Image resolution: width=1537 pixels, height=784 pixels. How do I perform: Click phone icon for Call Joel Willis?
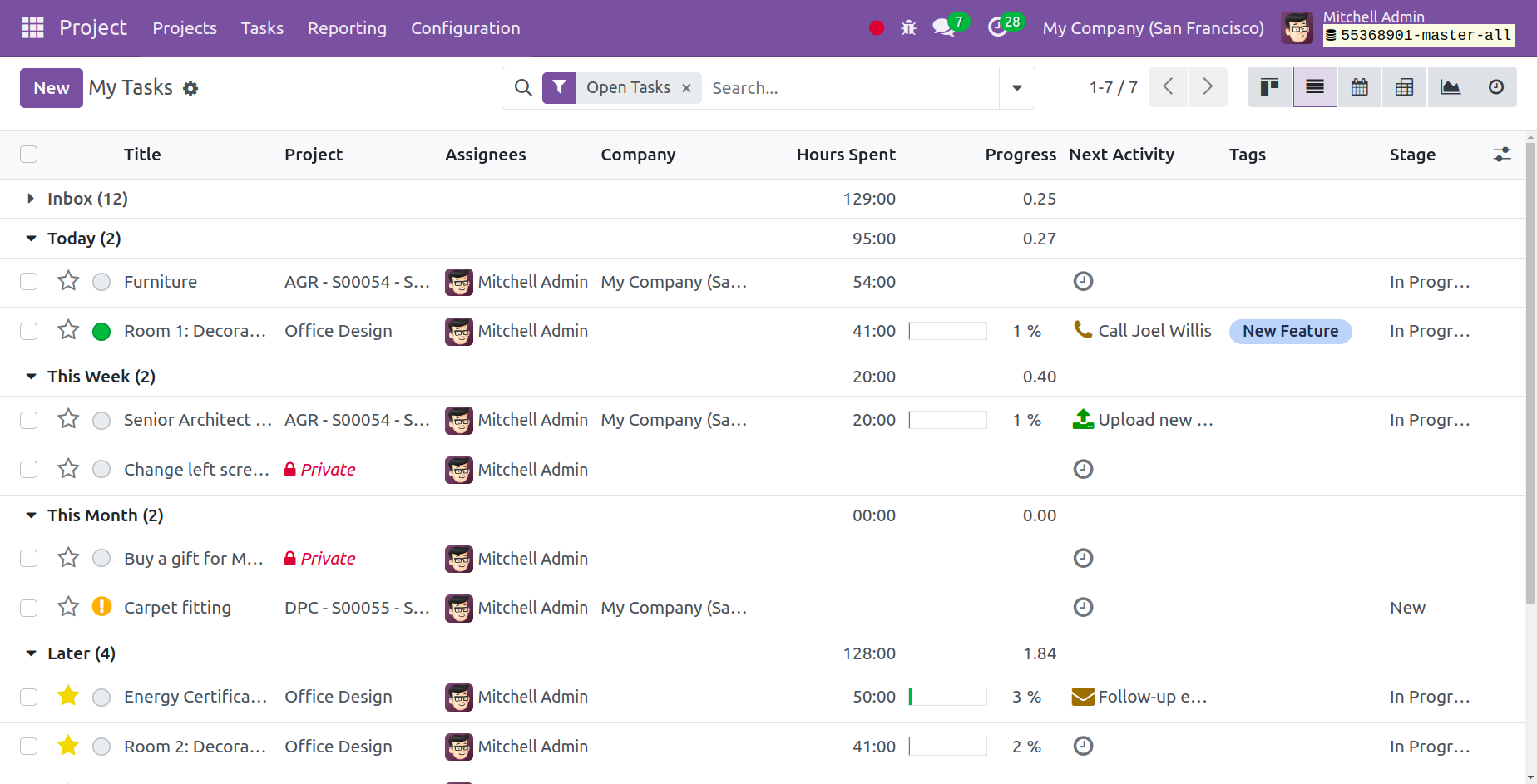coord(1083,330)
